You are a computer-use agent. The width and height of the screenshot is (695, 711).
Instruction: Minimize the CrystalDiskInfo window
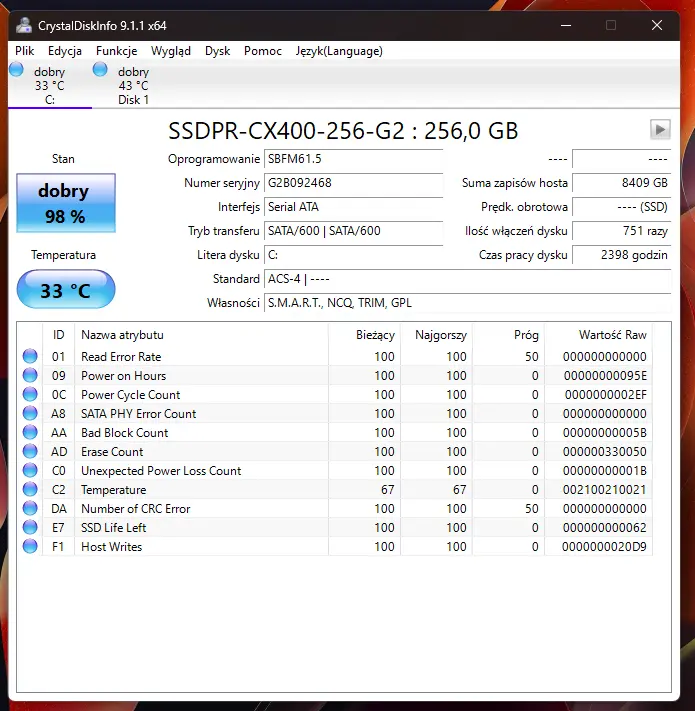pyautogui.click(x=566, y=25)
